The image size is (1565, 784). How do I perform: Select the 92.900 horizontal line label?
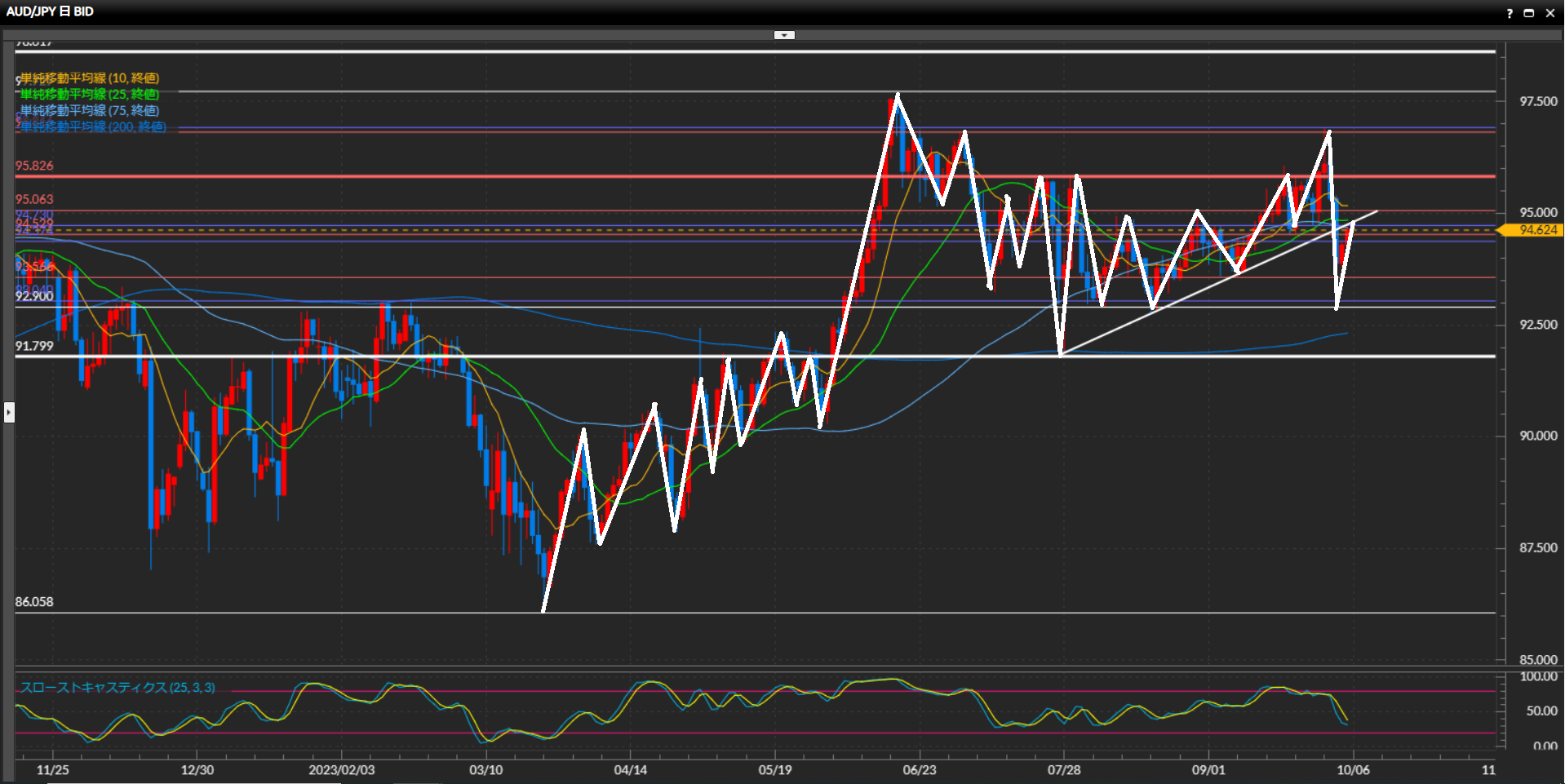click(34, 296)
